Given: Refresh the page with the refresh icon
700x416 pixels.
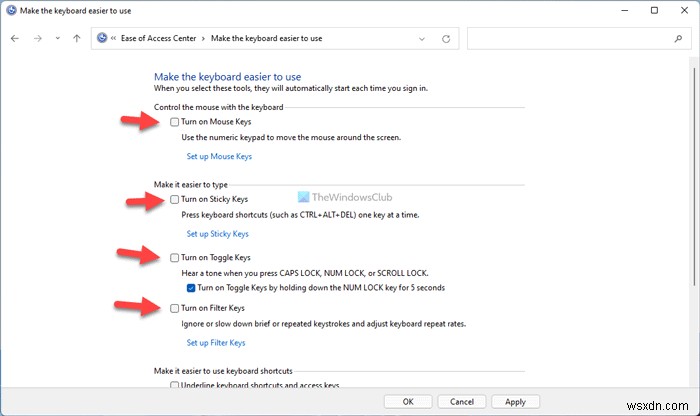Looking at the screenshot, I should point(446,39).
